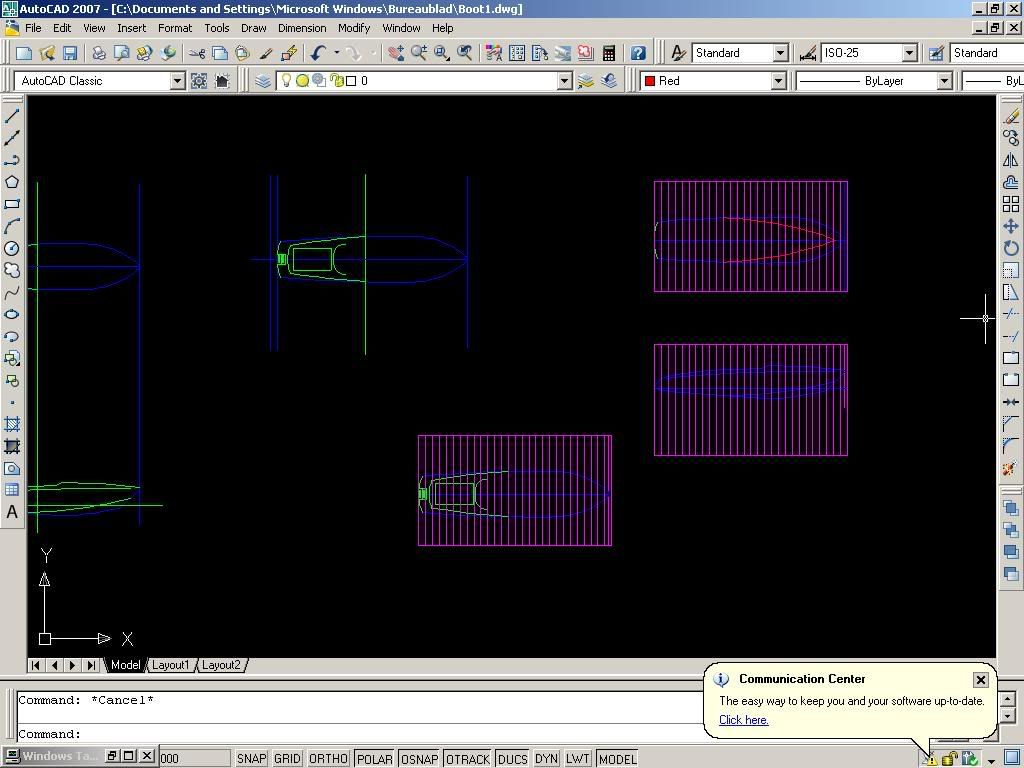Follow the Click here link
This screenshot has width=1024, height=768.
click(743, 720)
